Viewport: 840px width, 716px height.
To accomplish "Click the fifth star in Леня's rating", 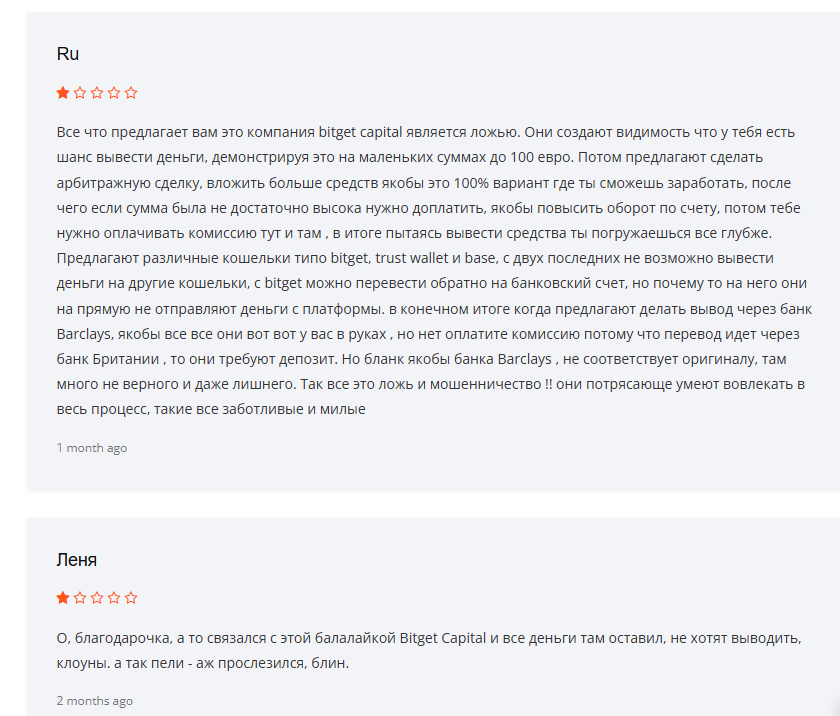I will tap(131, 598).
